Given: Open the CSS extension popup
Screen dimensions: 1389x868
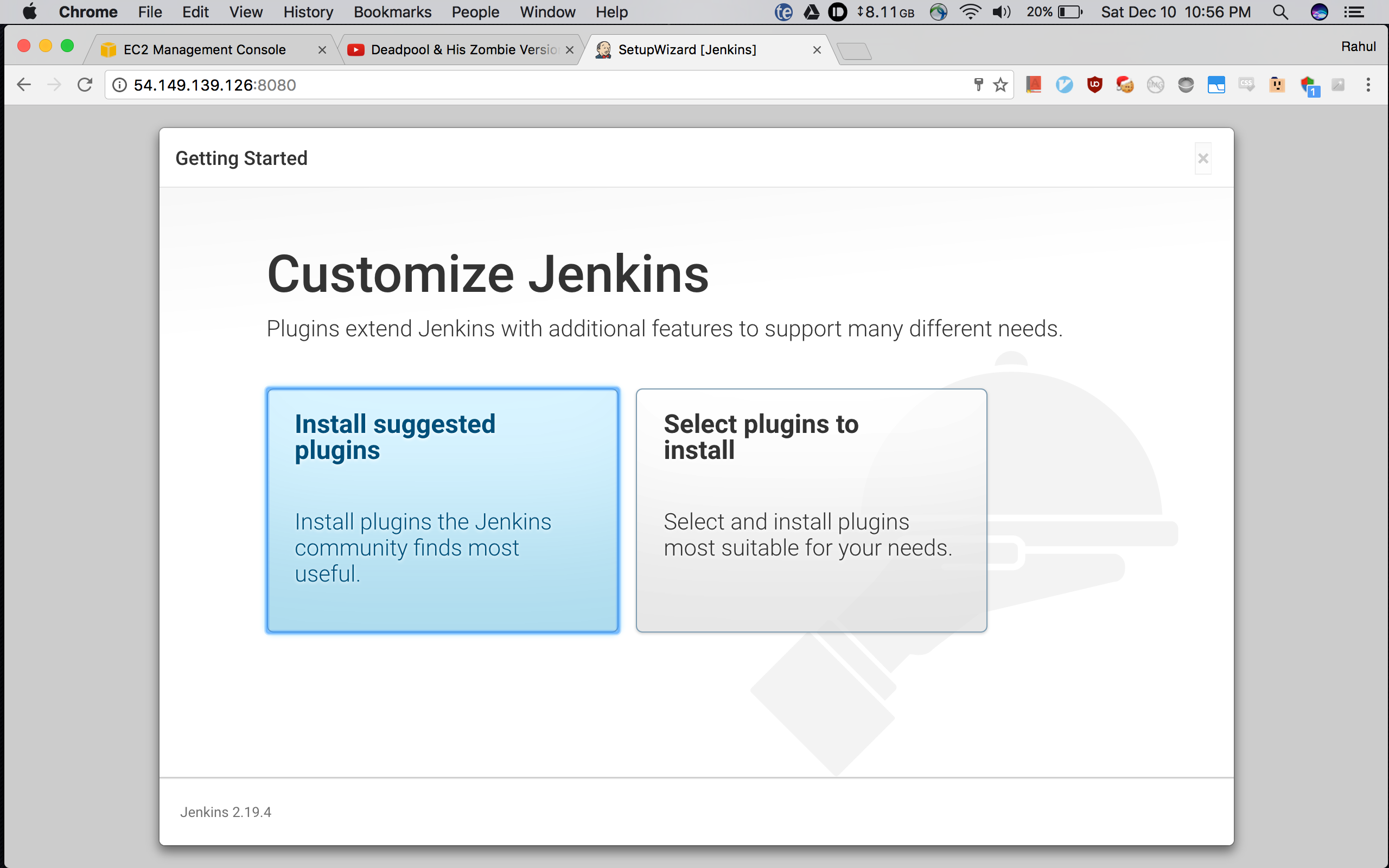Looking at the screenshot, I should click(1246, 85).
